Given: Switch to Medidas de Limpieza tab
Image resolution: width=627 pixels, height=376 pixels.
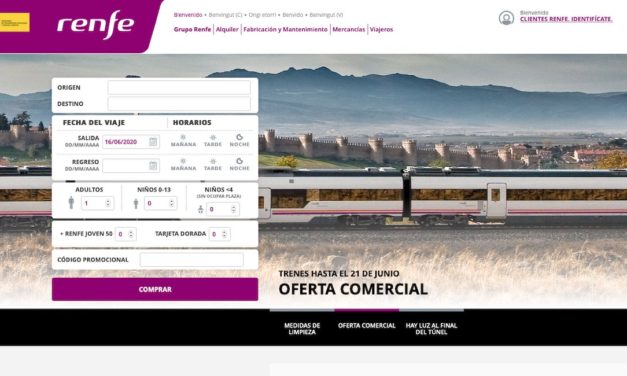Looking at the screenshot, I should 302,328.
